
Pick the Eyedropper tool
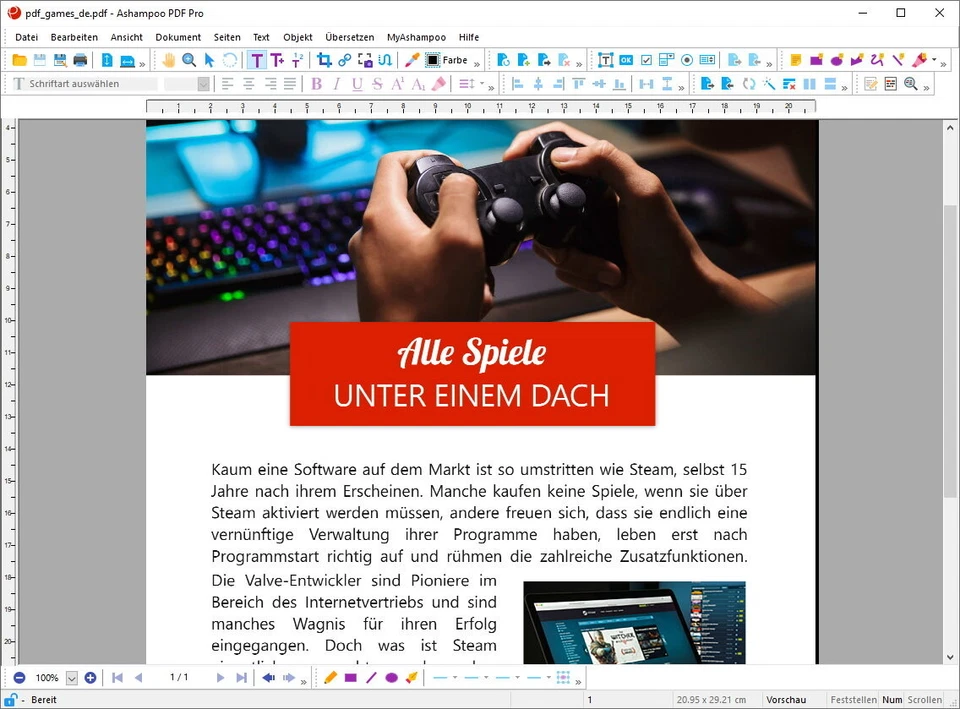click(410, 60)
